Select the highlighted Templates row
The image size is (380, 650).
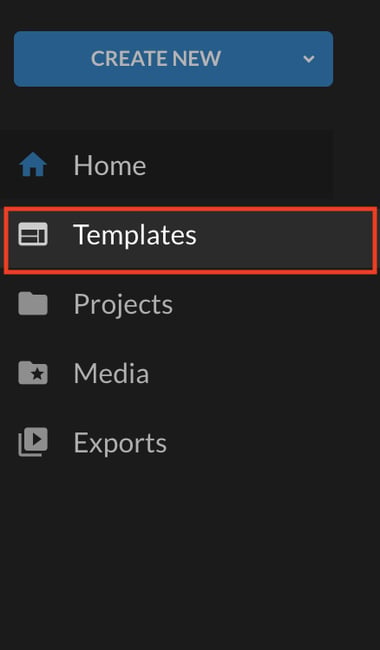[x=190, y=241]
